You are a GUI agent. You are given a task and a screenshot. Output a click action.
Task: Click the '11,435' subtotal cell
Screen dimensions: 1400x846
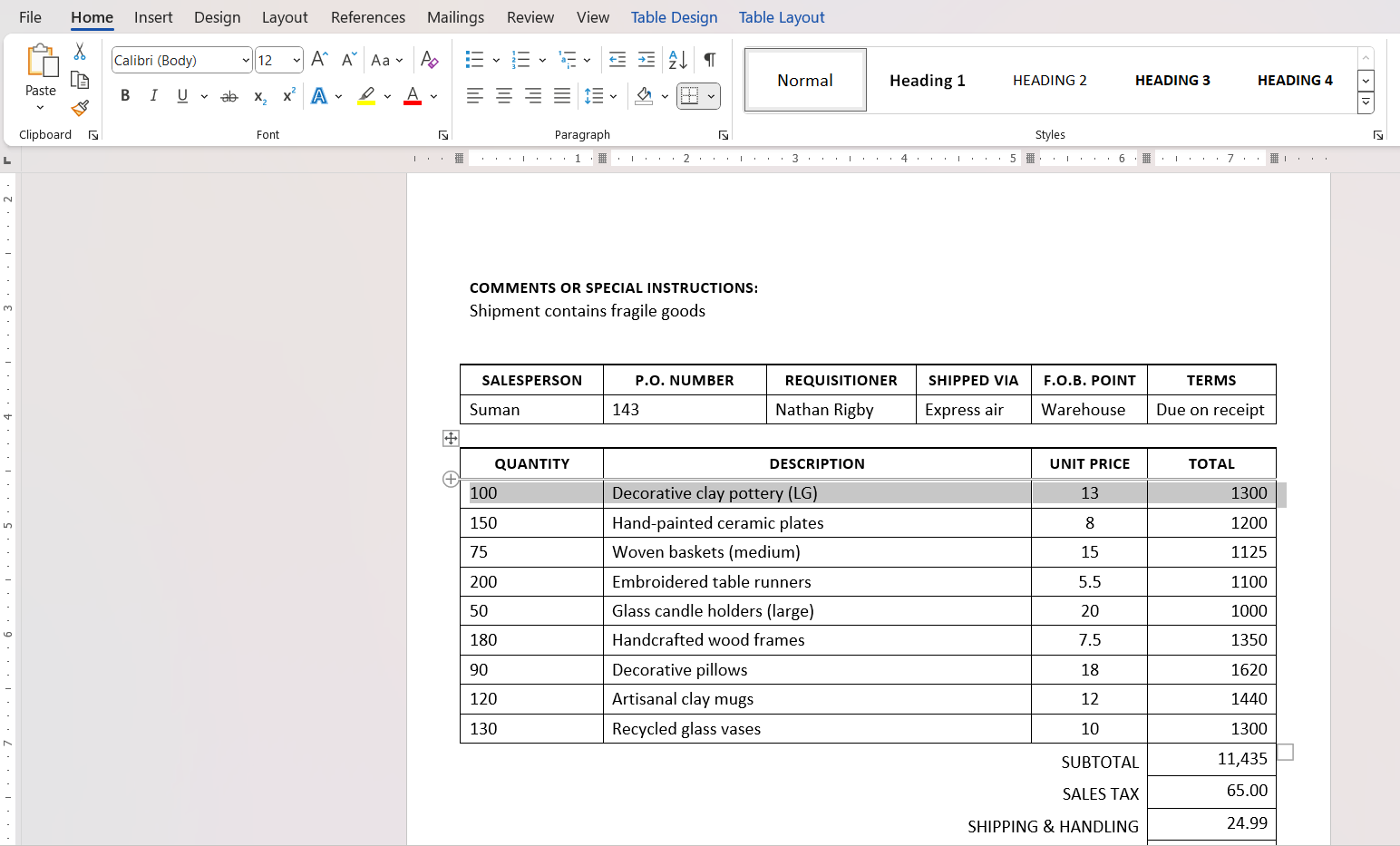tap(1211, 759)
